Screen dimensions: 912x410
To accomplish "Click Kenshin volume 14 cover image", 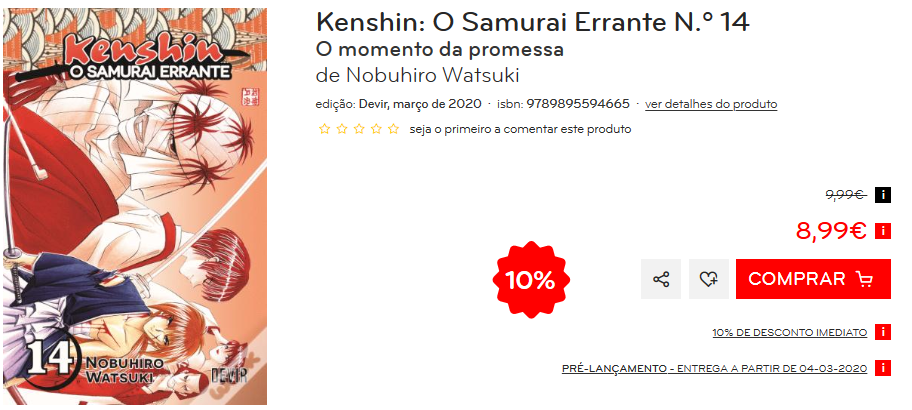I will click(x=135, y=206).
